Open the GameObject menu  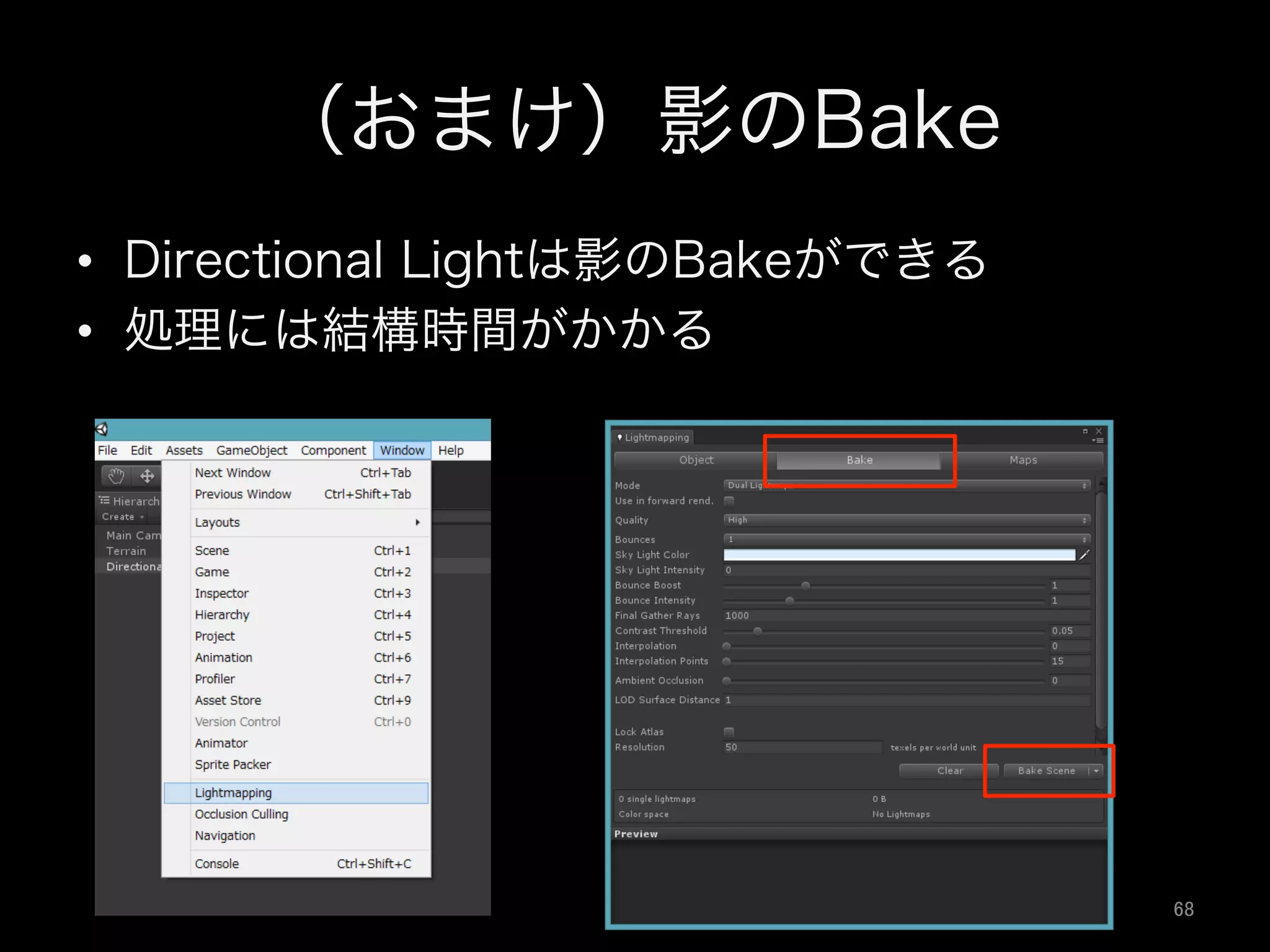point(252,451)
